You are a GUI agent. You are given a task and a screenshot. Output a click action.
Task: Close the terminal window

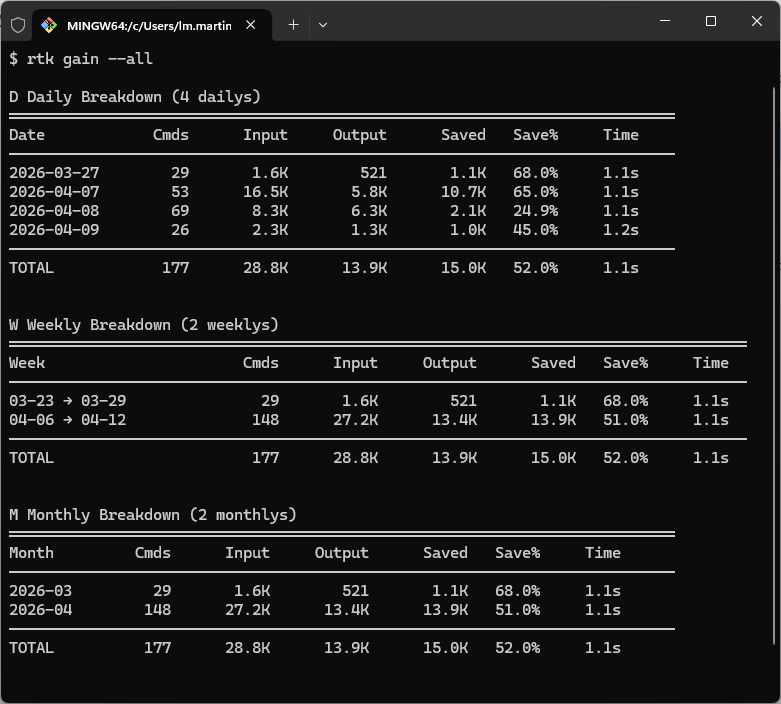(757, 21)
